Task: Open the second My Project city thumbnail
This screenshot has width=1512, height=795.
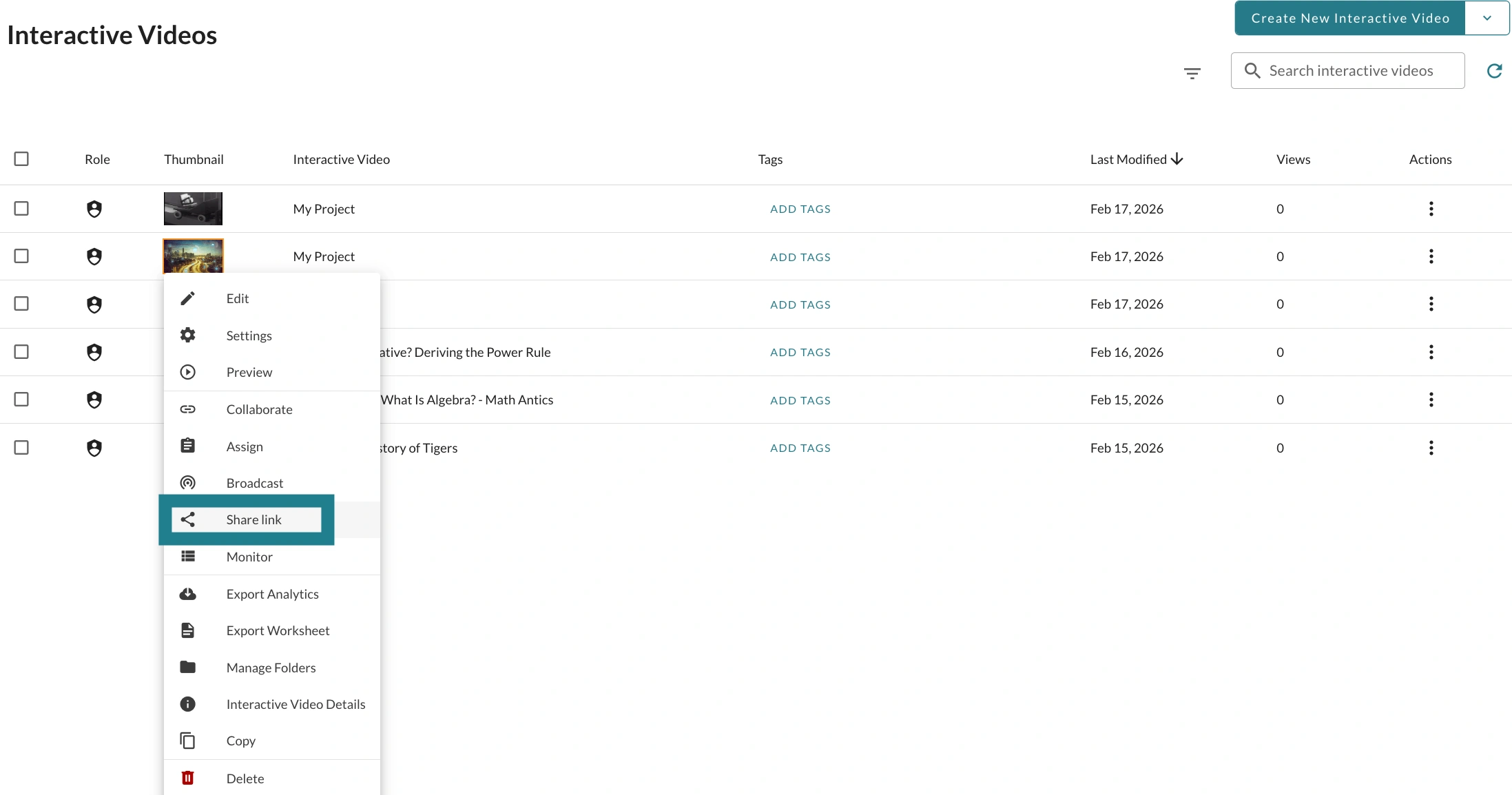Action: pyautogui.click(x=193, y=256)
